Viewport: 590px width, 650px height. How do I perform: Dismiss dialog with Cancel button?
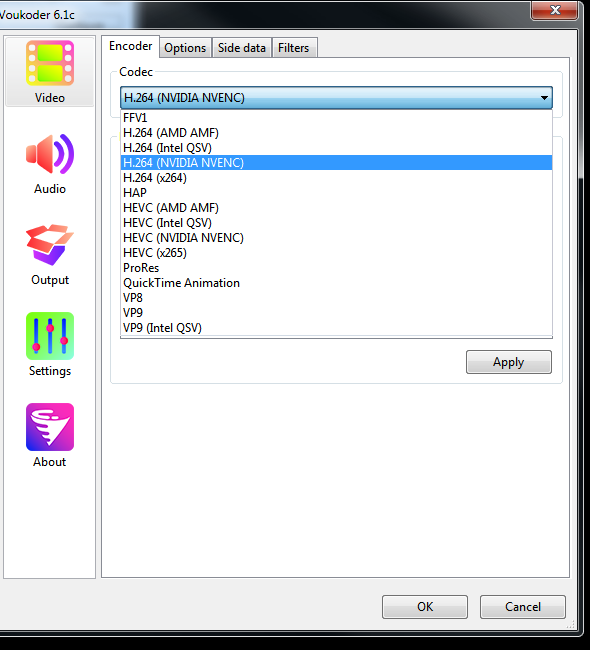[523, 607]
